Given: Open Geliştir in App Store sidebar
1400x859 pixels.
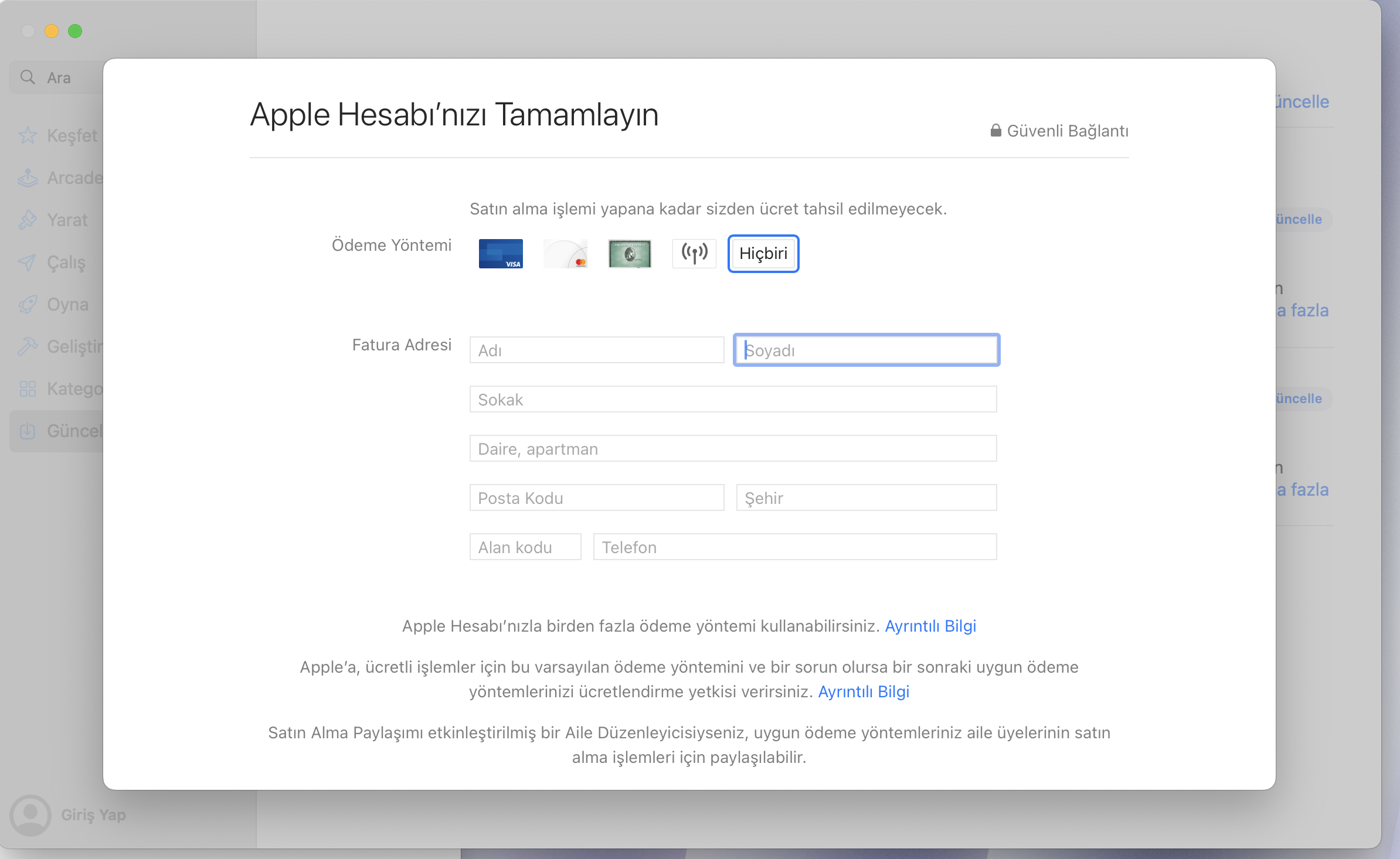Looking at the screenshot, I should tap(57, 346).
